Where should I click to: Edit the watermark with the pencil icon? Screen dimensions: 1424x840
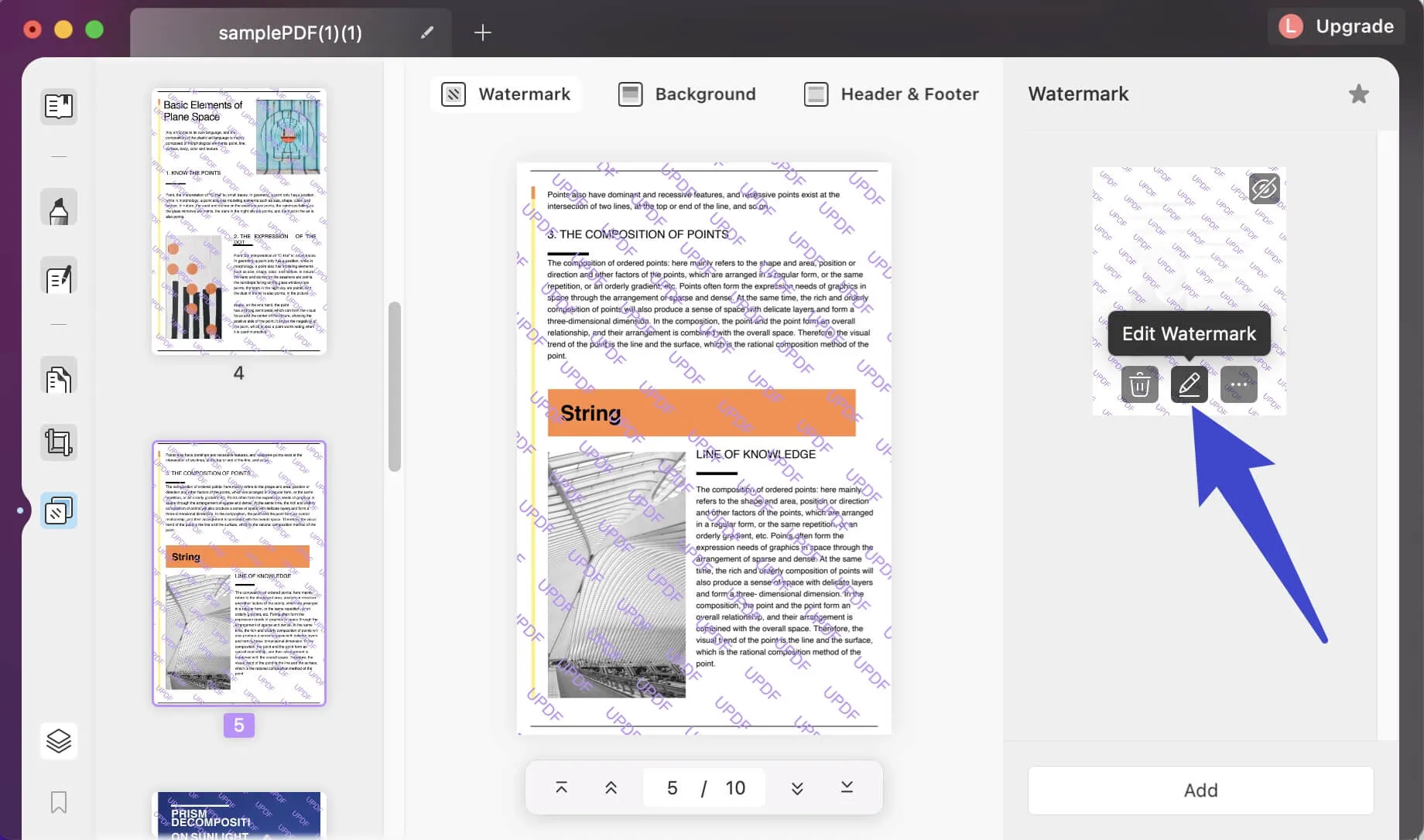(x=1189, y=384)
